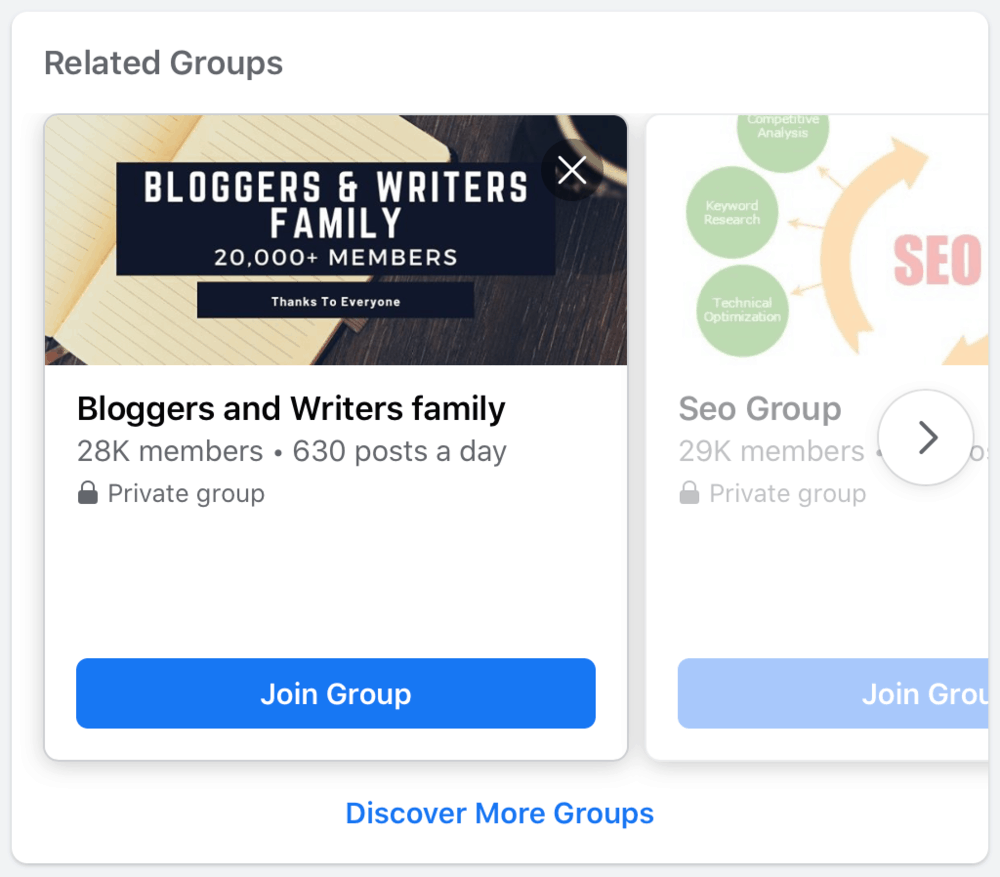This screenshot has height=877, width=1000.
Task: Dismiss the Bloggers and Writers family suggestion
Action: [571, 170]
